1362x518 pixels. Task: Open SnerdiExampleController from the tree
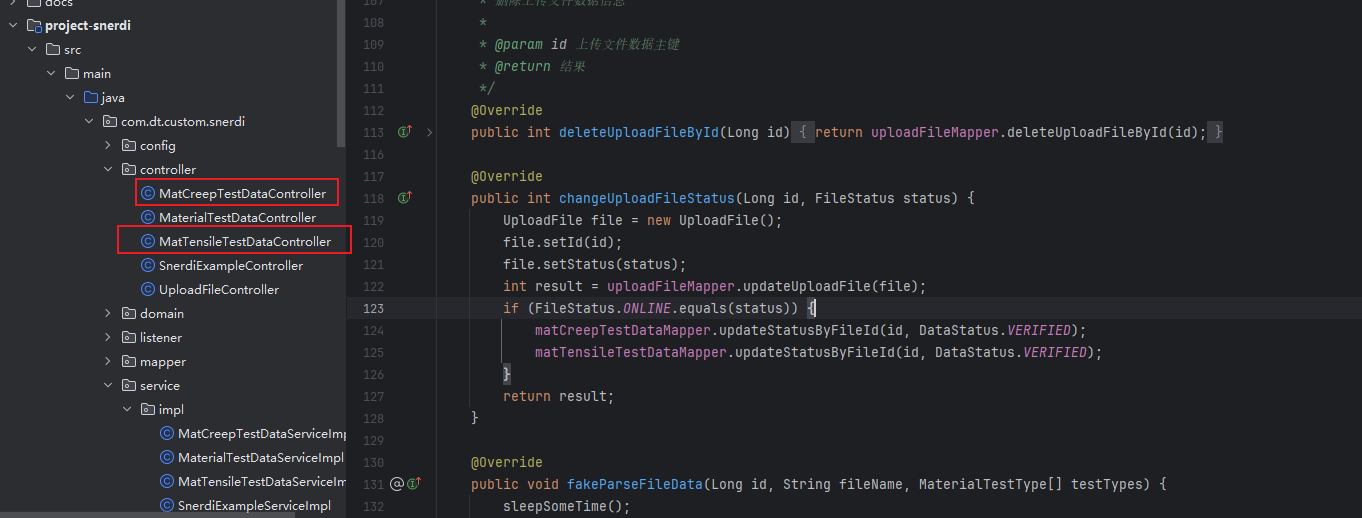pos(230,265)
